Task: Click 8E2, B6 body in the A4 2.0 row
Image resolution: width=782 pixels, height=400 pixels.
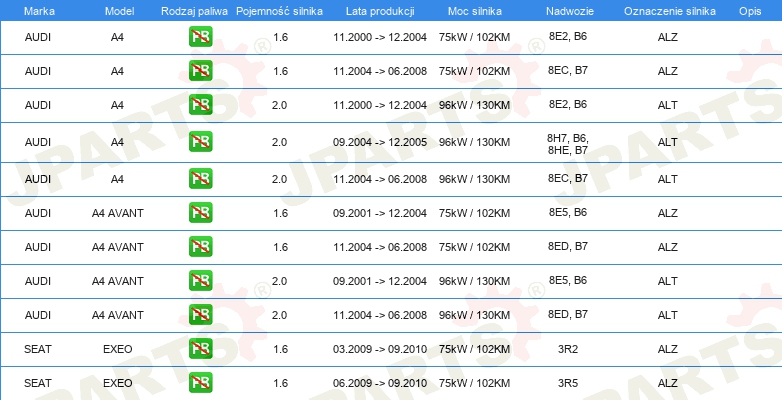Action: click(568, 104)
